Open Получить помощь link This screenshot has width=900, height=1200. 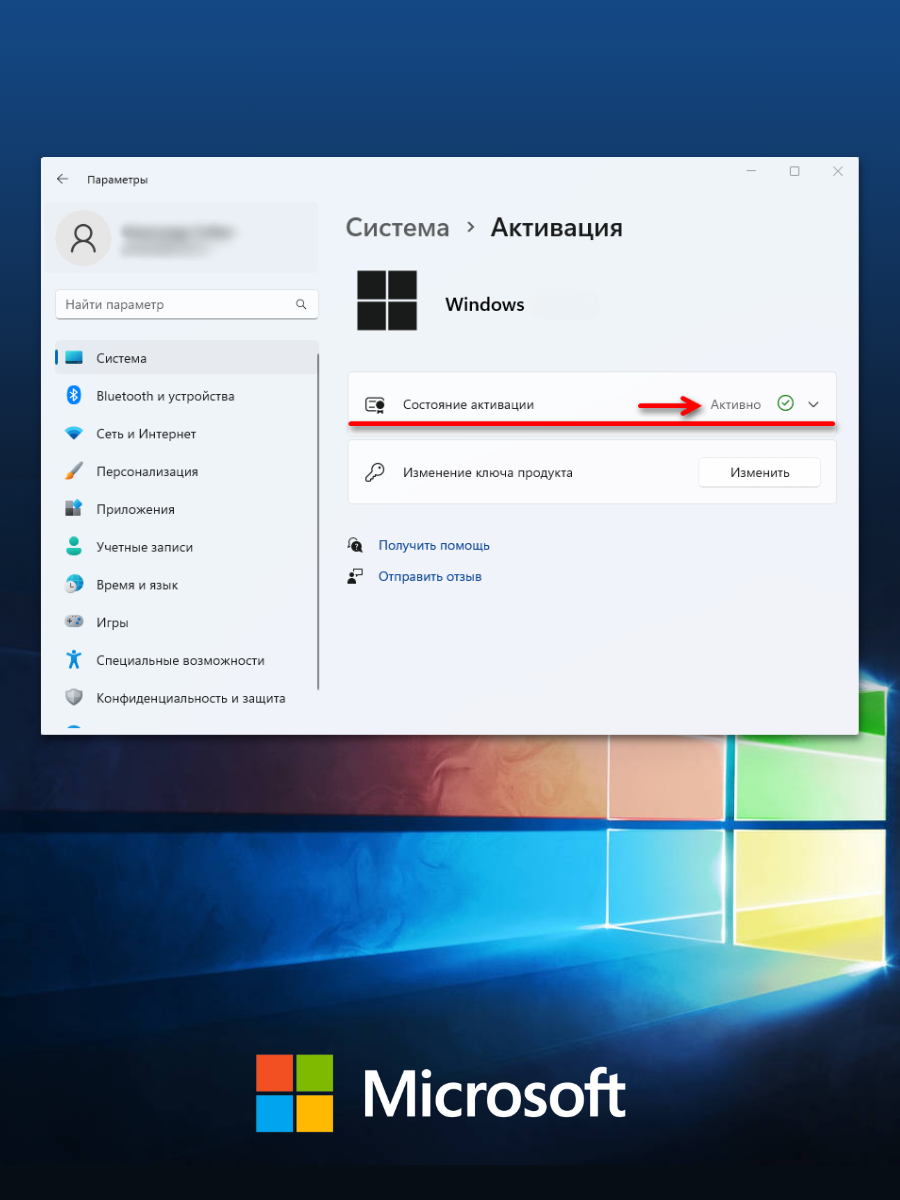pos(434,545)
